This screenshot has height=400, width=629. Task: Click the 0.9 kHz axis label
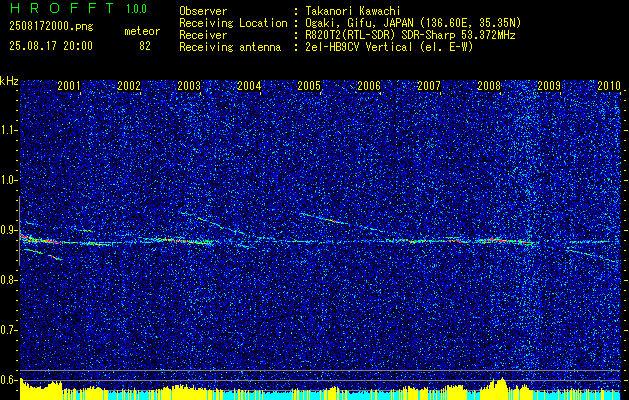9,230
